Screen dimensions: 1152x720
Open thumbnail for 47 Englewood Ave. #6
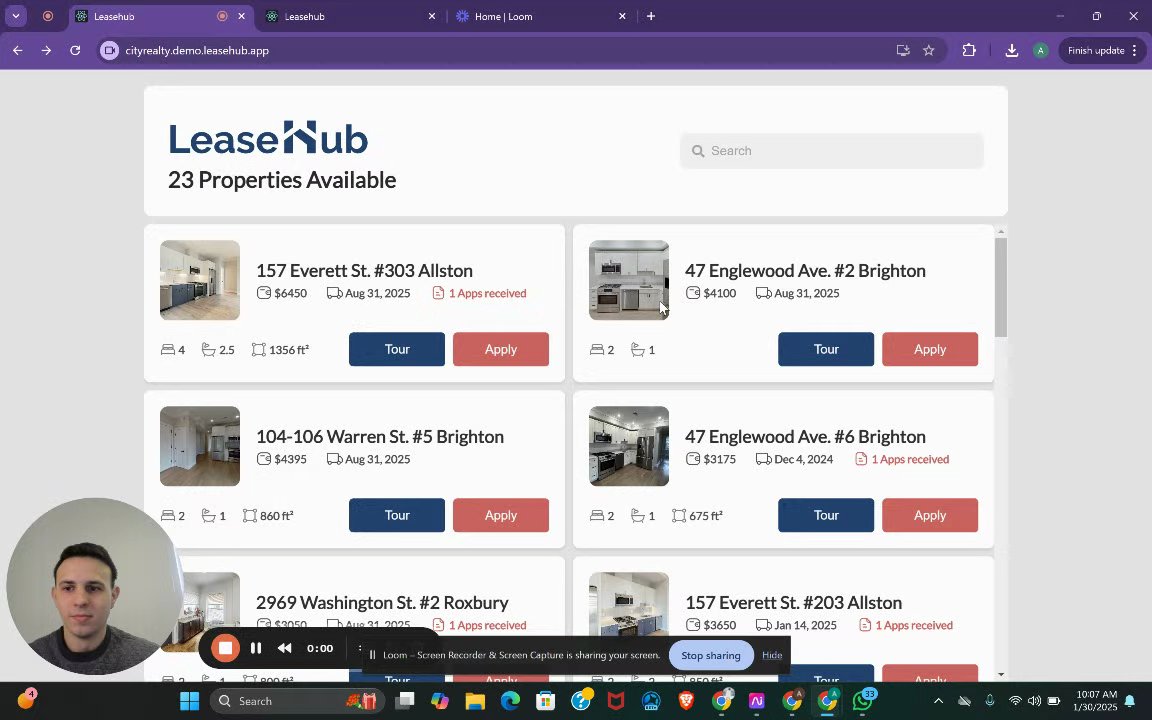[629, 446]
